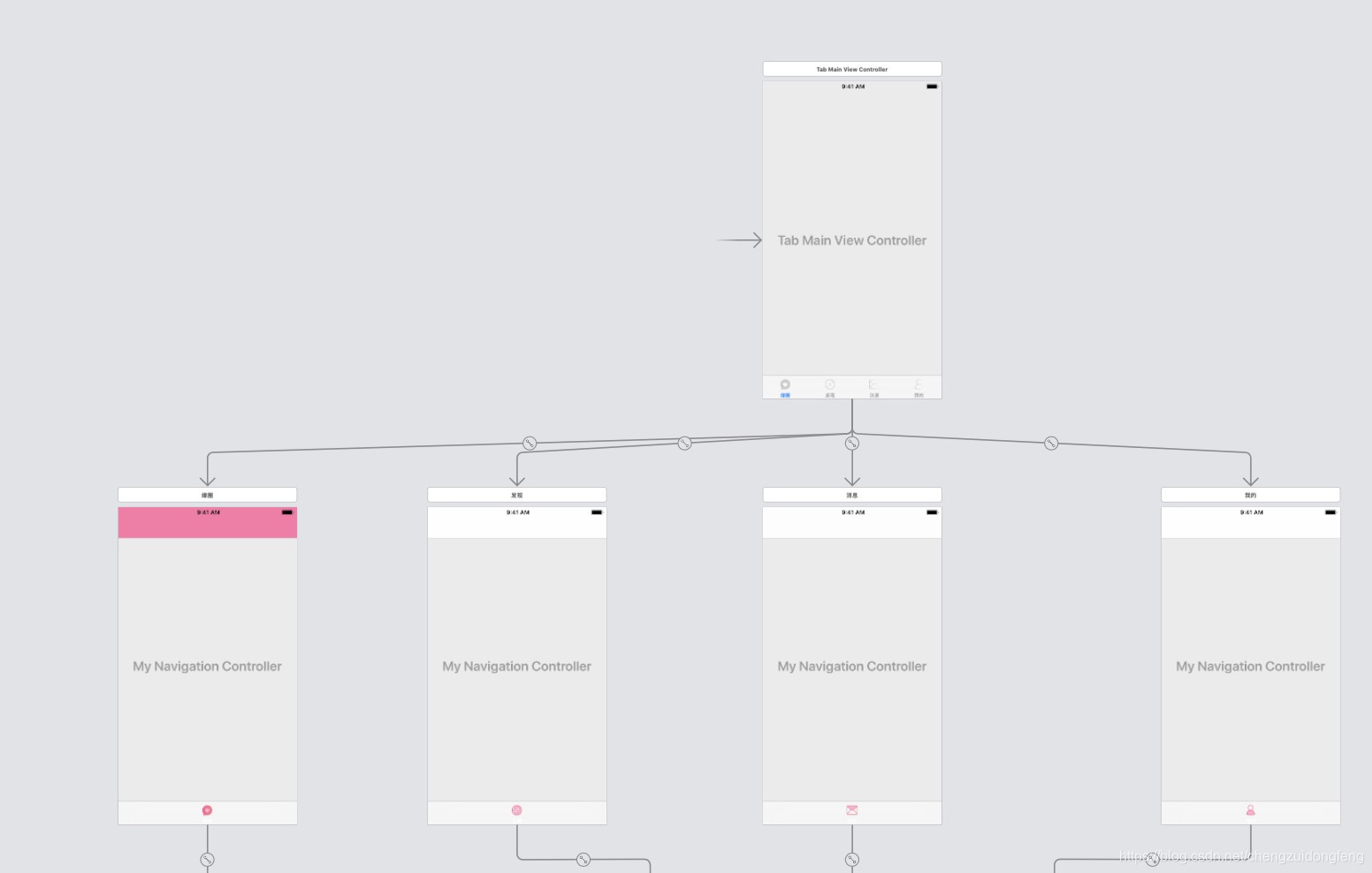Click the envelope 消息 tab icon in Tab Main View Controller
Screen dimensions: 1372x873
[874, 385]
